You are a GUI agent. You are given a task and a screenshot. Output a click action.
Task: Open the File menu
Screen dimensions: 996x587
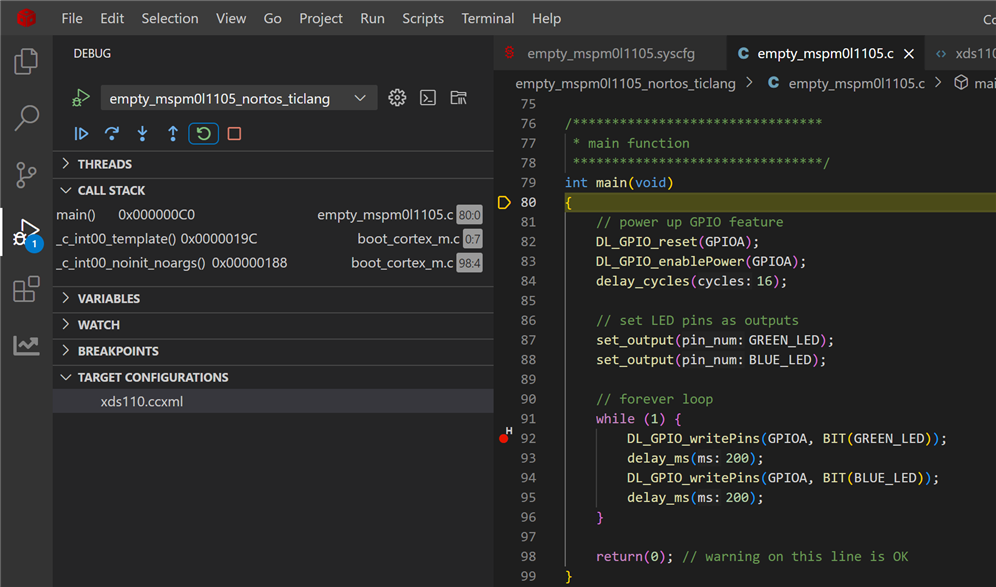coord(72,18)
